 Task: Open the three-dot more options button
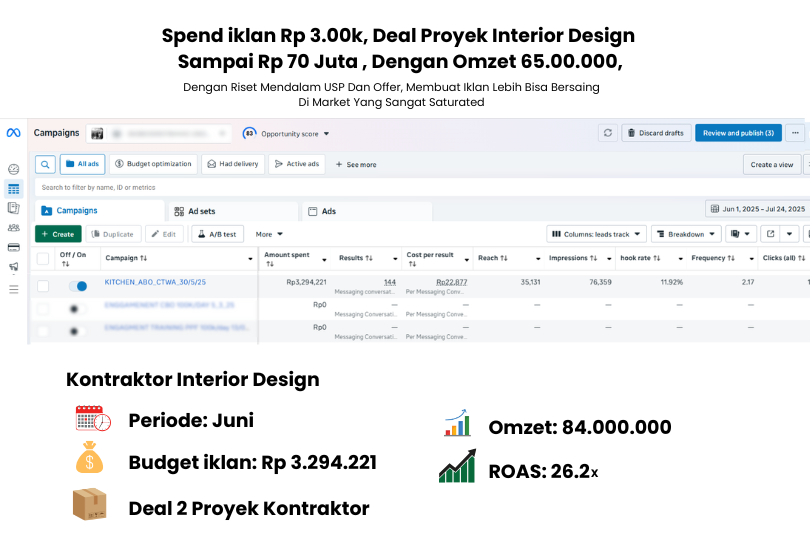click(795, 133)
